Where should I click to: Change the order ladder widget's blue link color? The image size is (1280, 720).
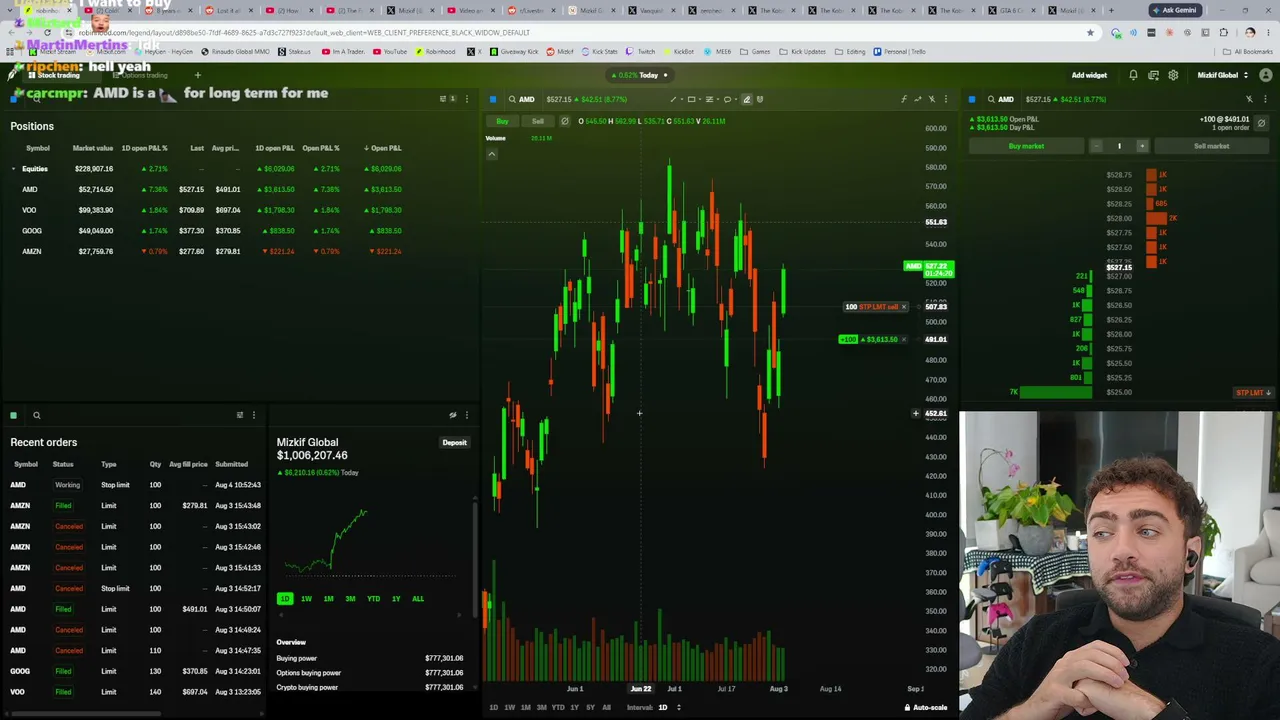[x=972, y=99]
